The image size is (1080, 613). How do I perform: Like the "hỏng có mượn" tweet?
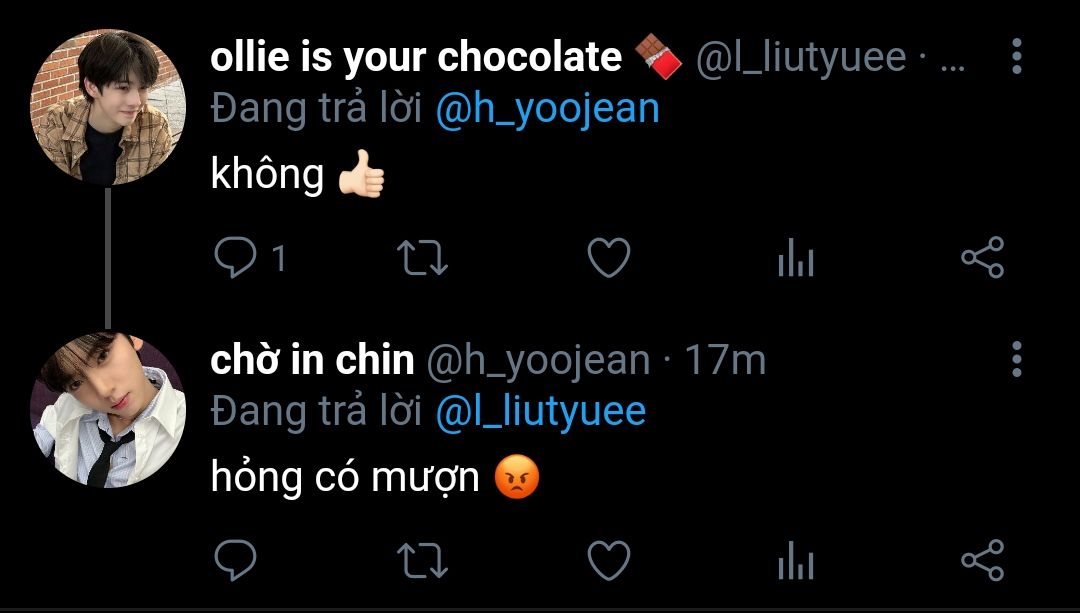point(609,560)
